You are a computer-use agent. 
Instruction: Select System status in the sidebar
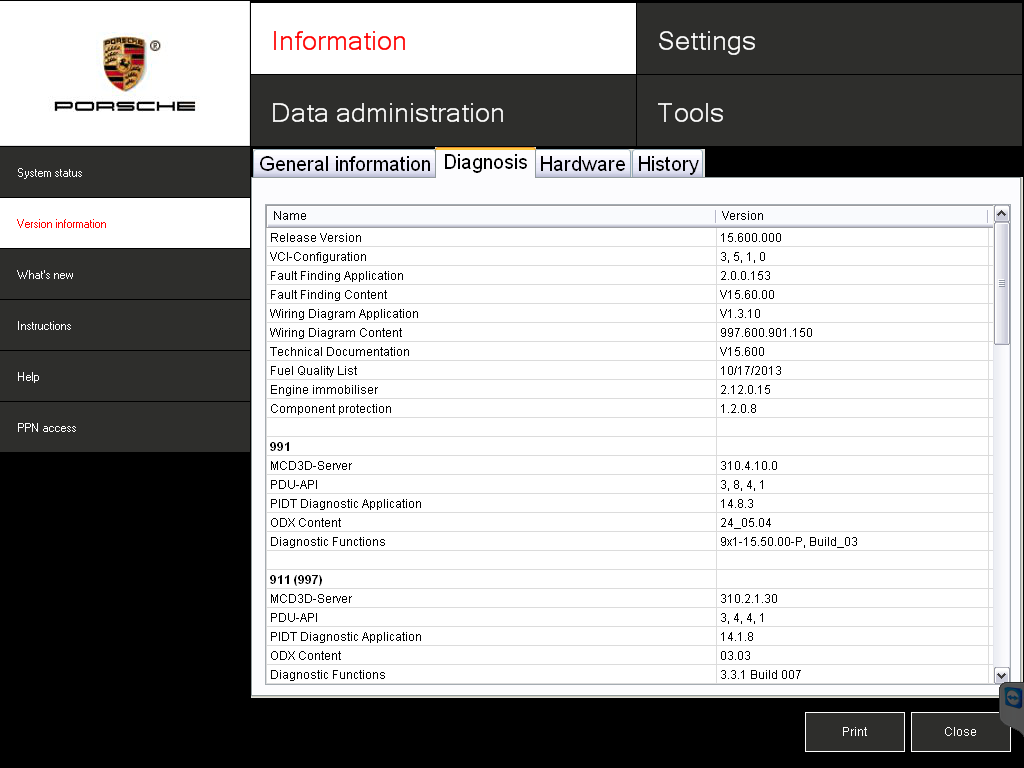(x=125, y=173)
